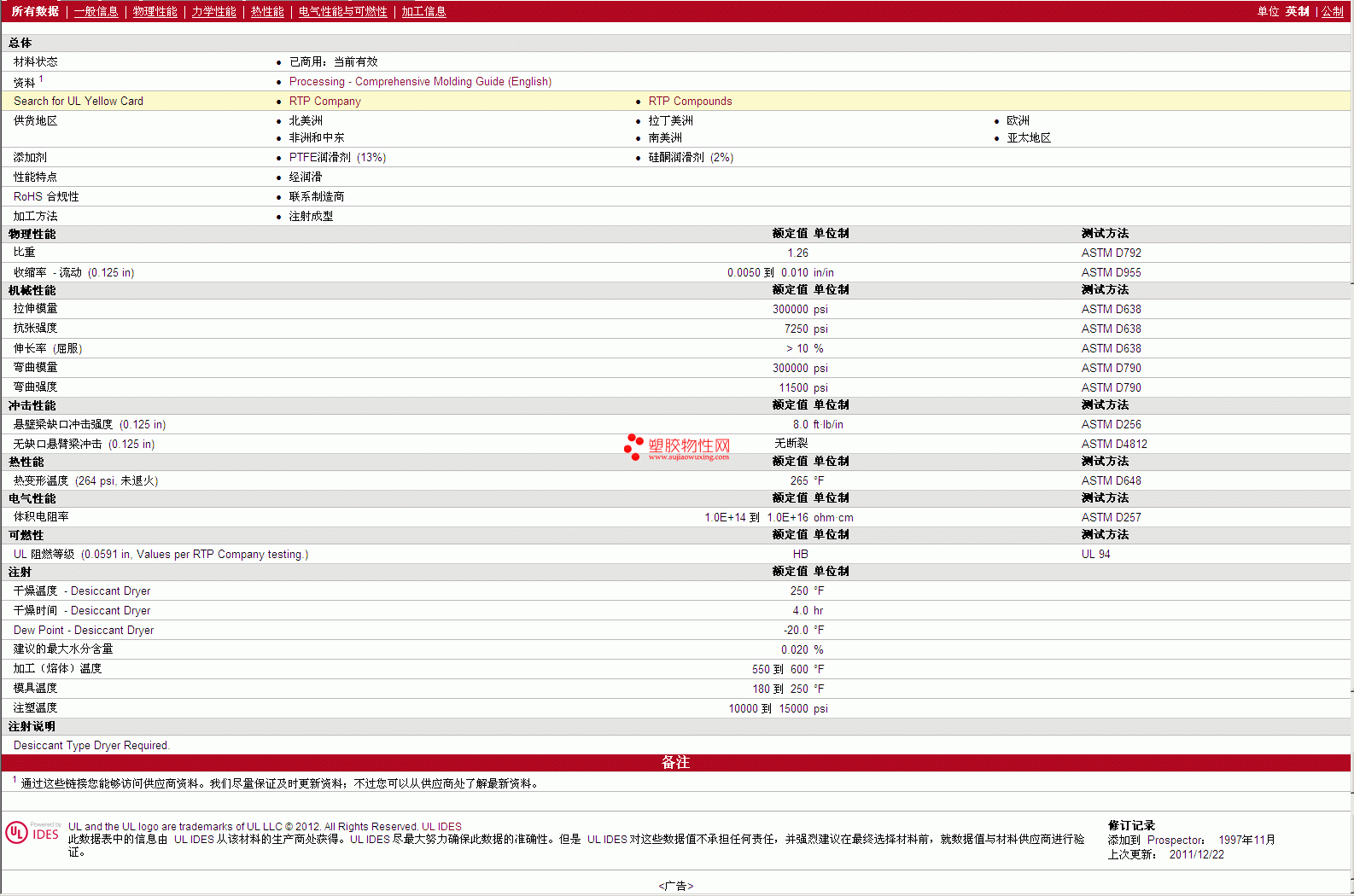The height and width of the screenshot is (896, 1354).
Task: Click the 无断裂 impact value
Action: pos(791,443)
